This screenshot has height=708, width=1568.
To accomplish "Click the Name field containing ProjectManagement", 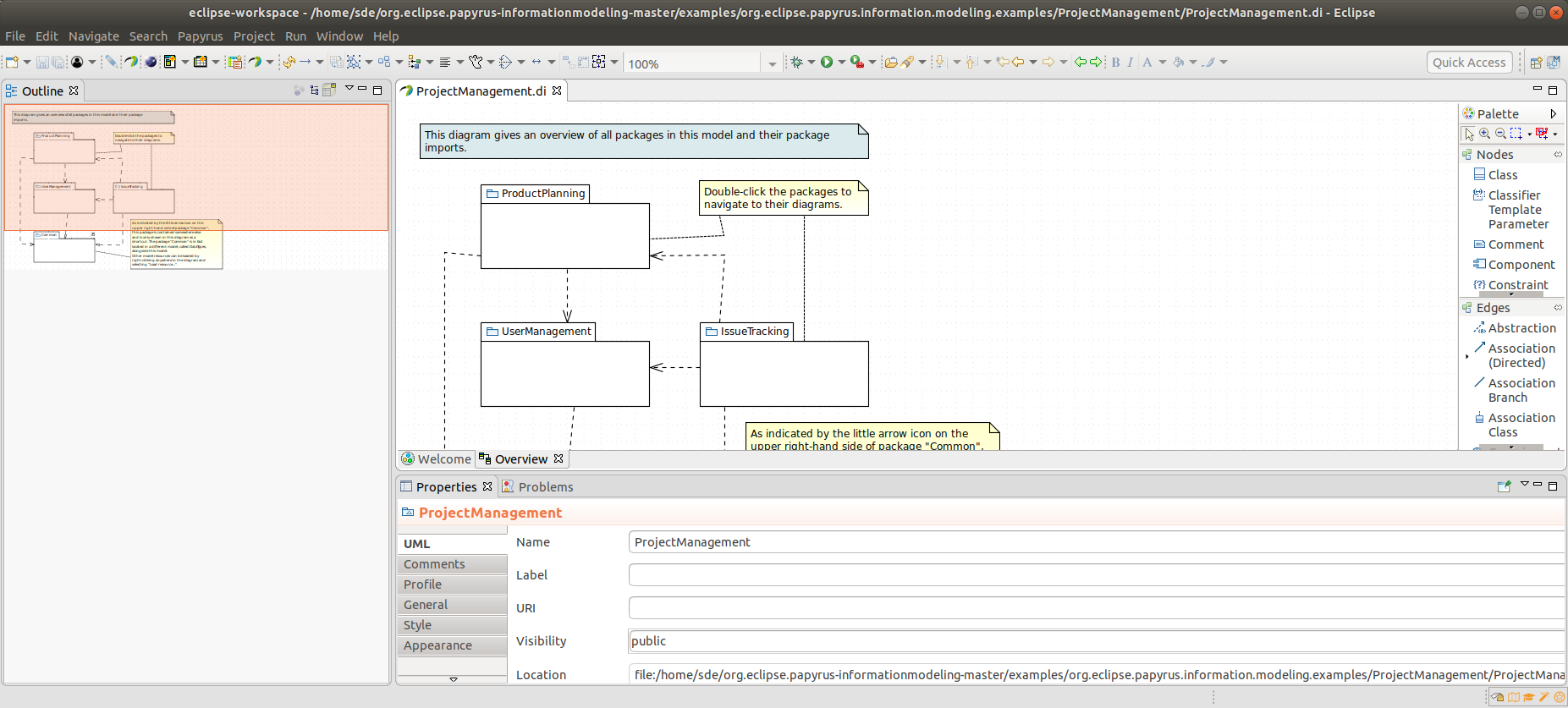I will point(1097,542).
